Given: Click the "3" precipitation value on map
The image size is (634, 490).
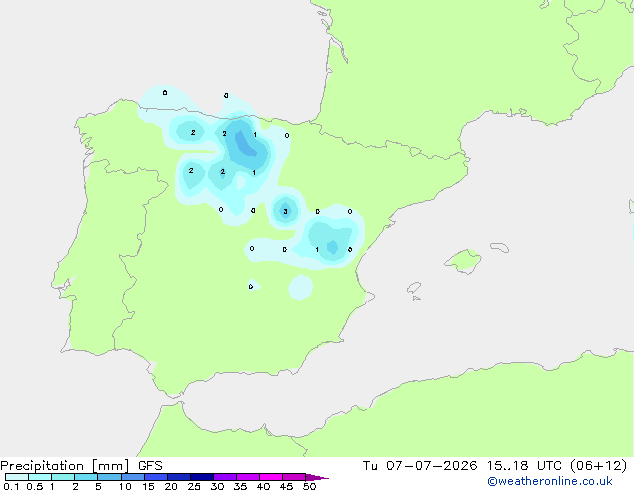Looking at the screenshot, I should click(285, 211).
